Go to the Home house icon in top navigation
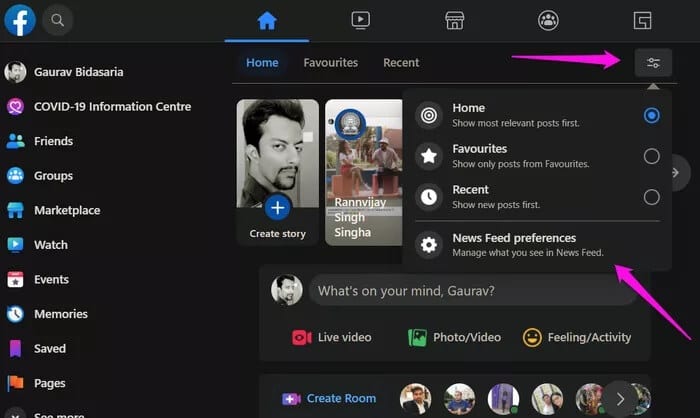This screenshot has width=700, height=418. point(267,21)
